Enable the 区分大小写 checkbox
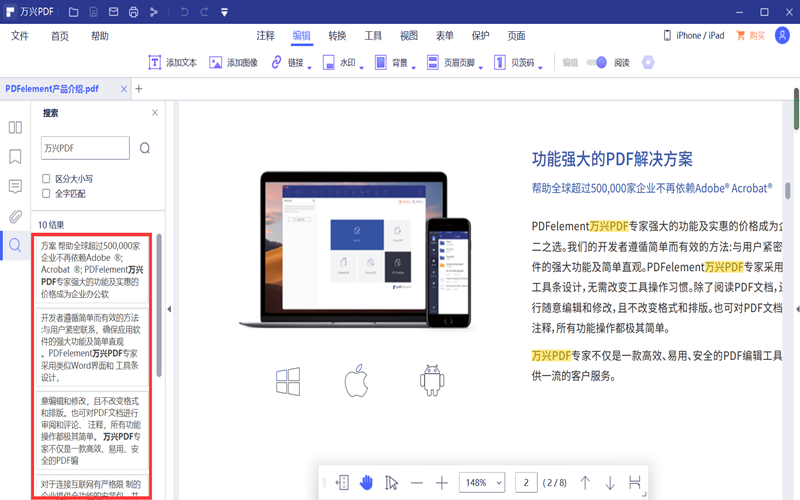The width and height of the screenshot is (800, 500). (x=46, y=179)
